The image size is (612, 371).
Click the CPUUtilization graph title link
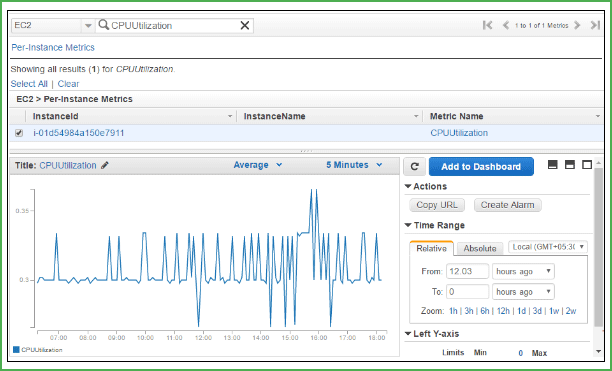[x=68, y=165]
